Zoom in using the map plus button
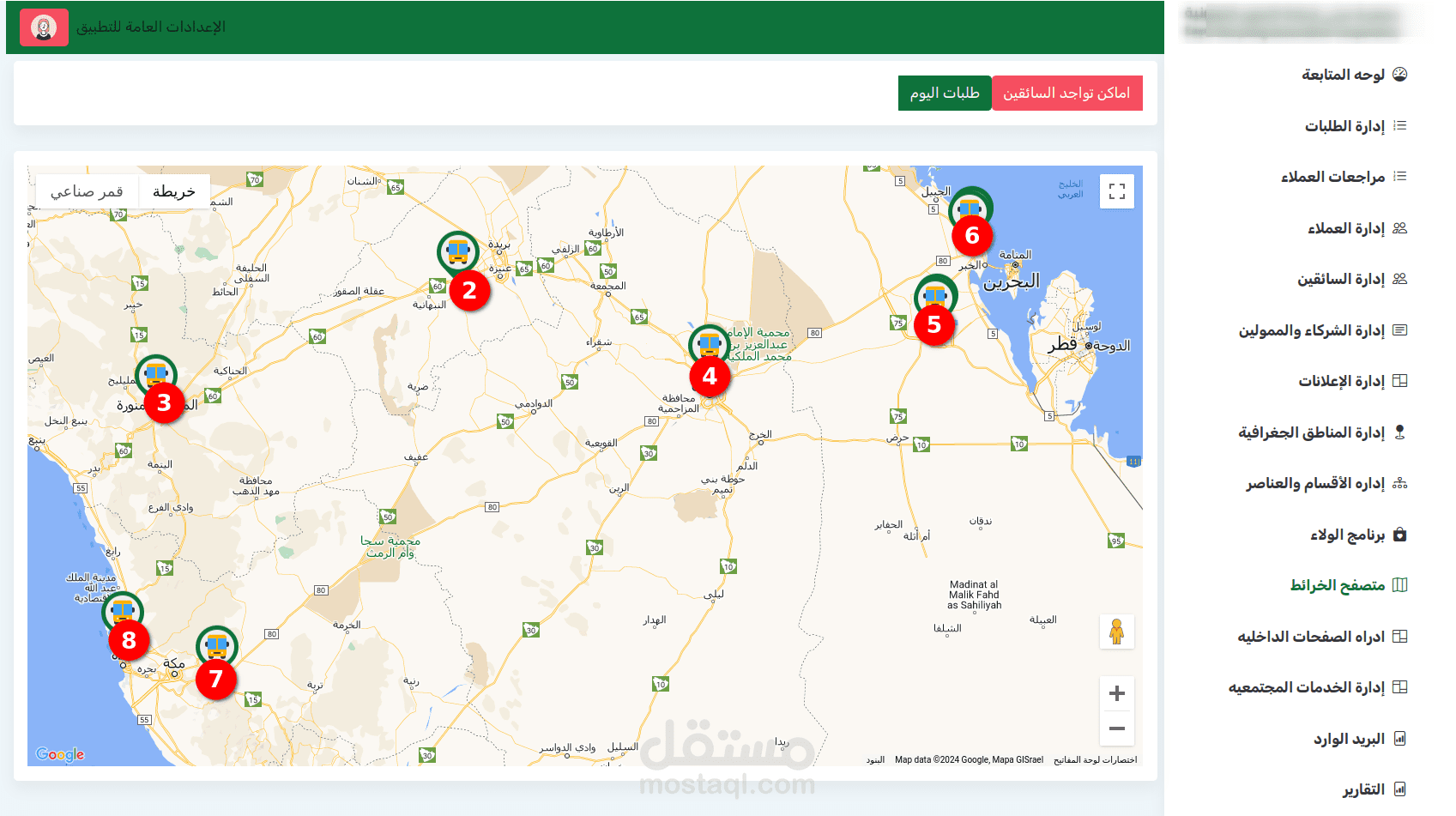1456x816 pixels. (1117, 693)
